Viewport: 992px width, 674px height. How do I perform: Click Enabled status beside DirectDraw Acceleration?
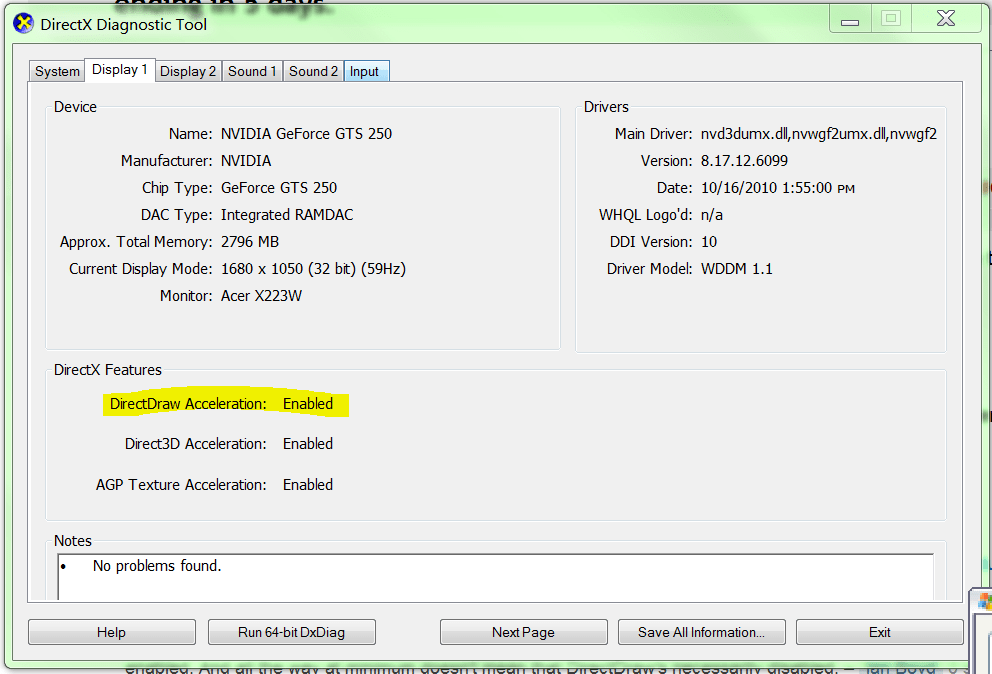308,404
